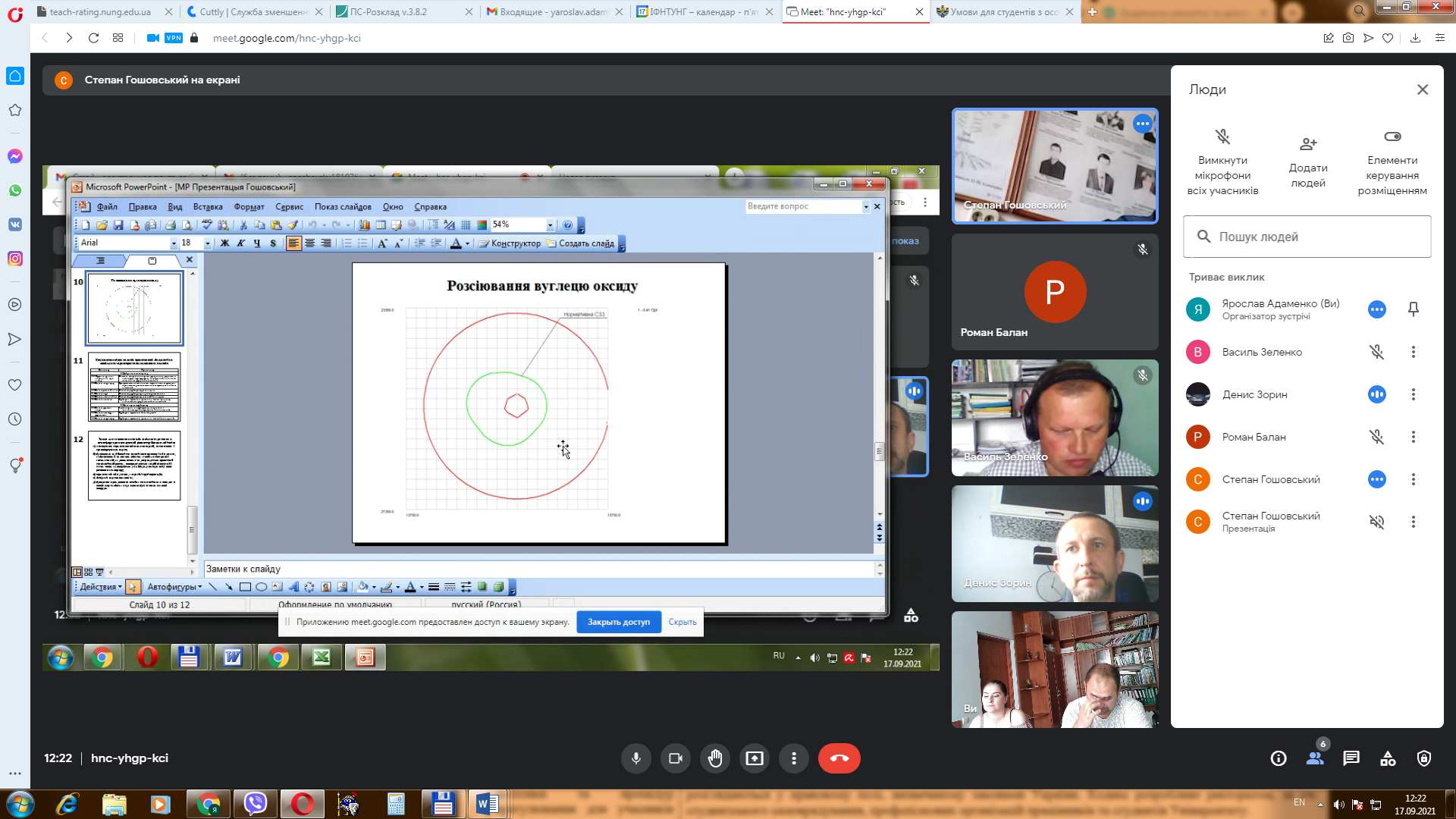1456x819 pixels.
Task: Open the Activities icon in bottom bar
Action: coord(1388,758)
